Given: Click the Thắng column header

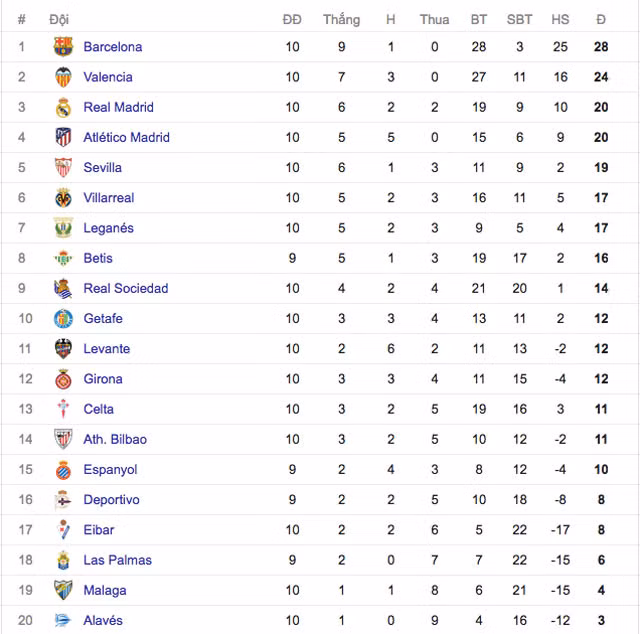Looking at the screenshot, I should [342, 19].
